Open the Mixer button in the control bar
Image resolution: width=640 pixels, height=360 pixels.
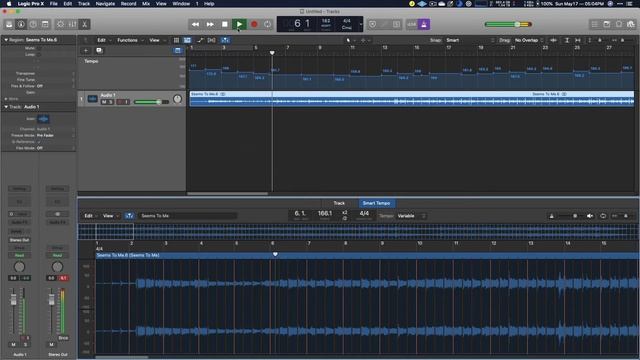(x=72, y=24)
